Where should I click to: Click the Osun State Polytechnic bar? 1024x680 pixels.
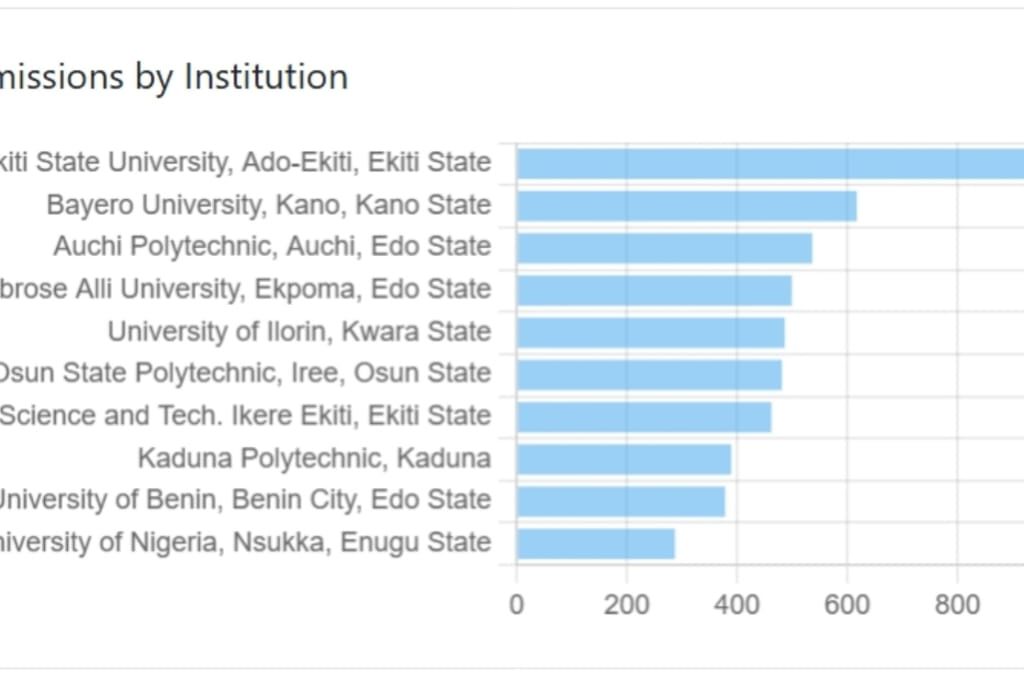click(649, 374)
